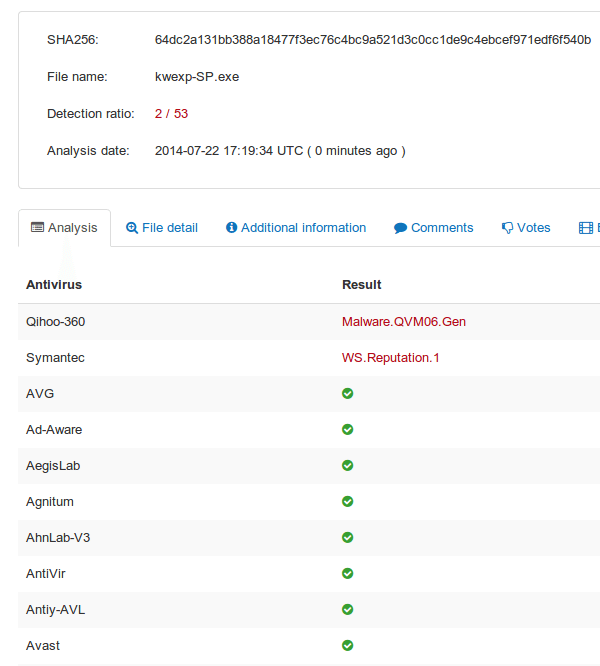The height and width of the screenshot is (666, 600).
Task: Click the green check icon for AegisLab
Action: click(348, 466)
